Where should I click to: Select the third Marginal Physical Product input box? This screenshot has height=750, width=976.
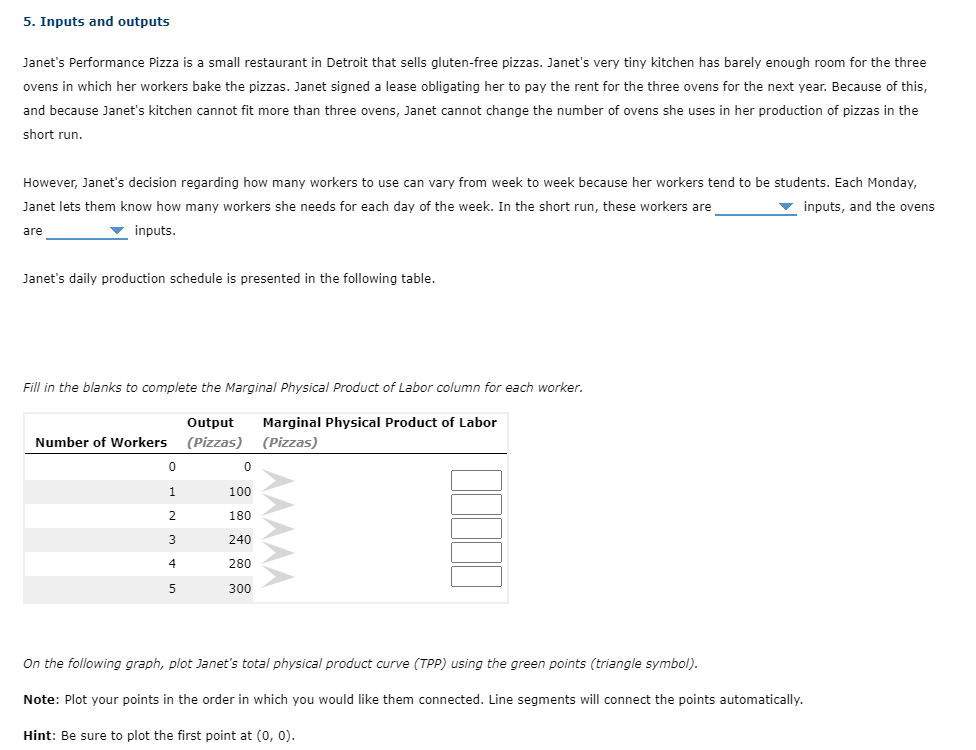(x=477, y=528)
